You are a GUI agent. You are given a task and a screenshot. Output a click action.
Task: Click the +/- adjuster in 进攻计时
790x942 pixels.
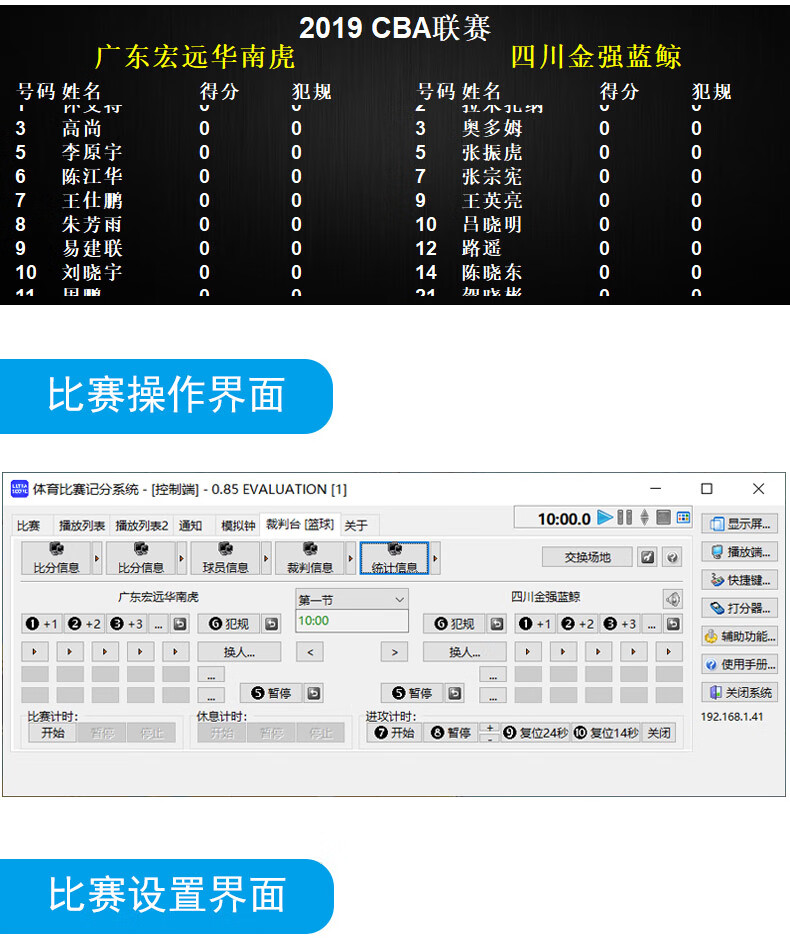pyautogui.click(x=490, y=733)
